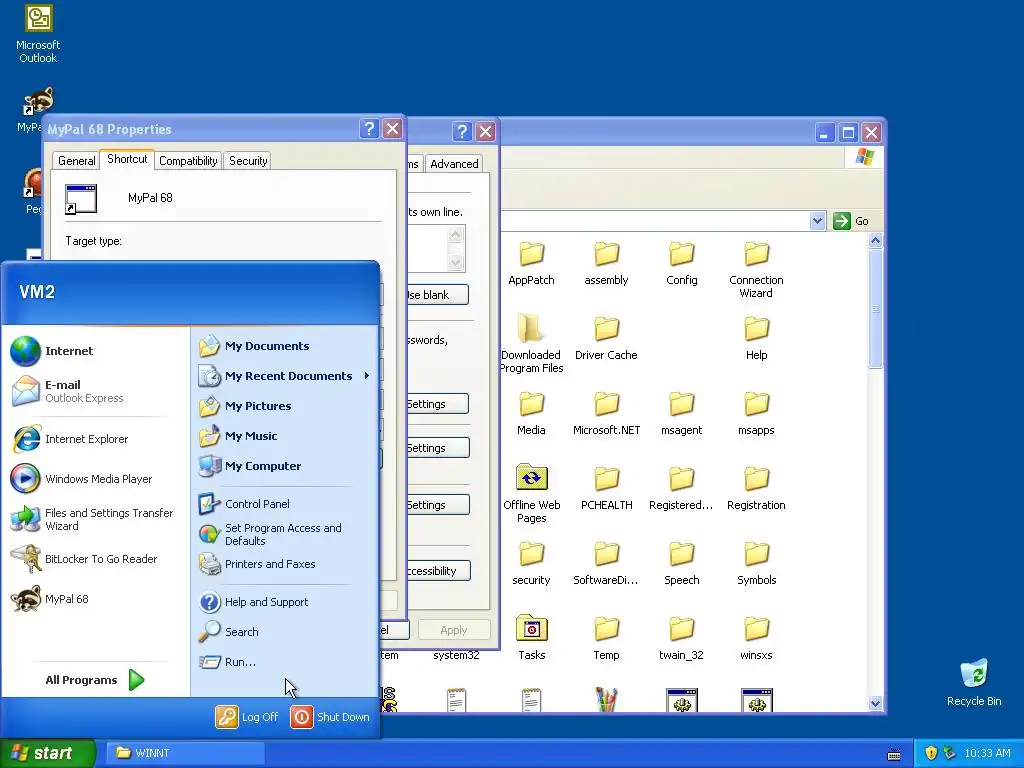Click the Go button in explorer

tap(851, 221)
